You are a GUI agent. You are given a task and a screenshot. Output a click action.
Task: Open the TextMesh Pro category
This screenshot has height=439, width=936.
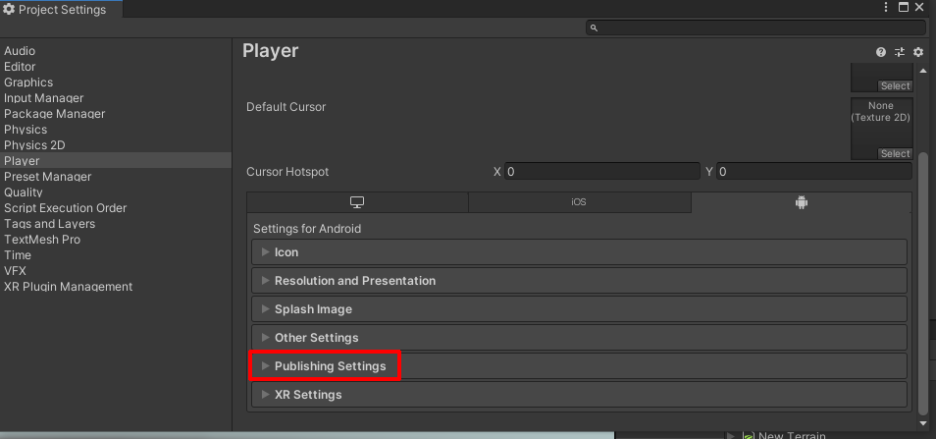click(x=42, y=240)
